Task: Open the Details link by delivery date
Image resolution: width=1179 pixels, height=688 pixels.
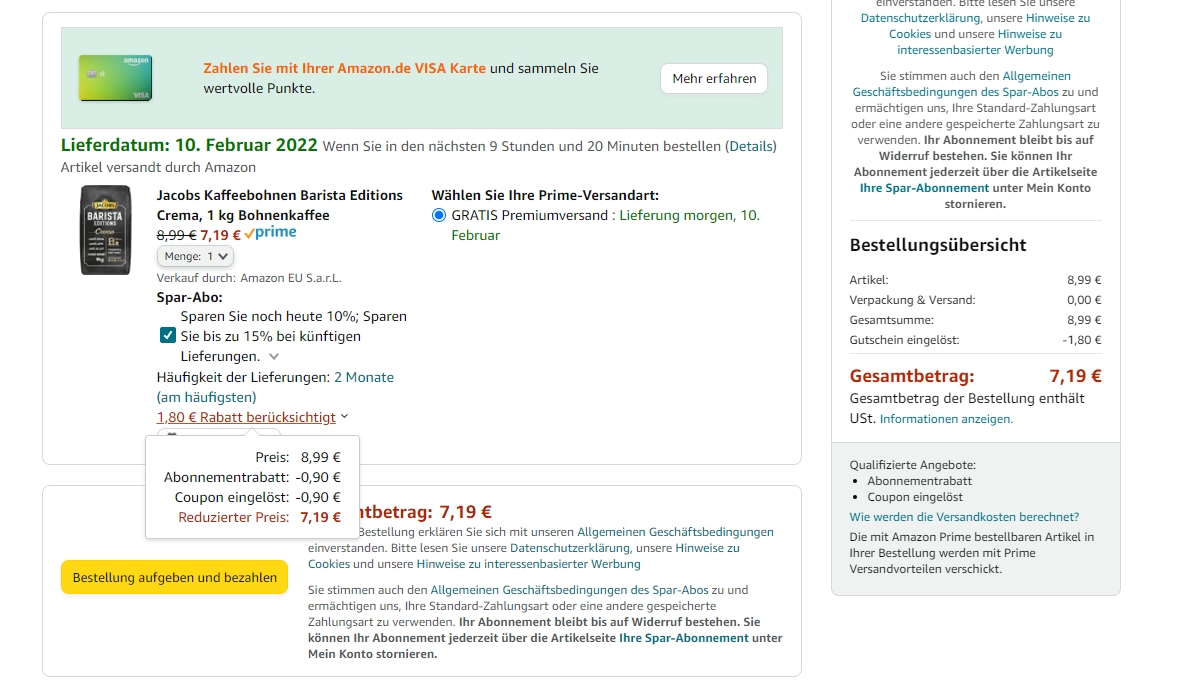Action: coord(750,147)
